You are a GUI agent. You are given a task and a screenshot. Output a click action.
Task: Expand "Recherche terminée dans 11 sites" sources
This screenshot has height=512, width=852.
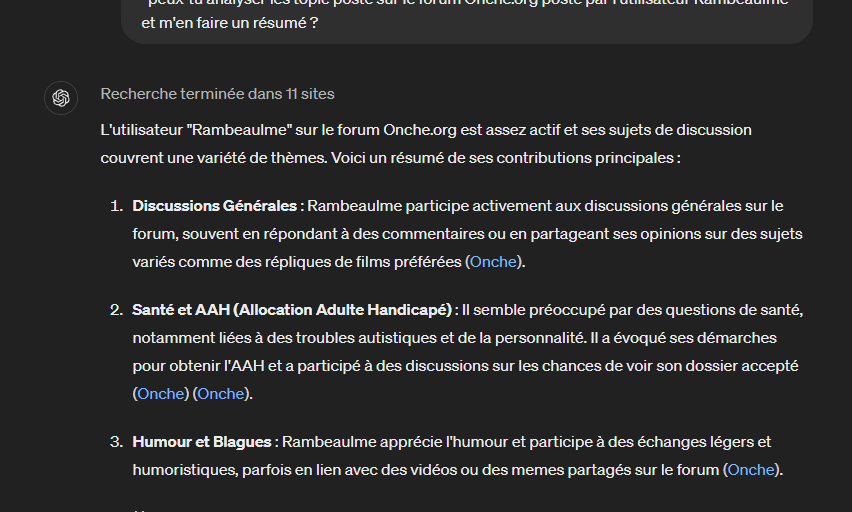pyautogui.click(x=217, y=94)
